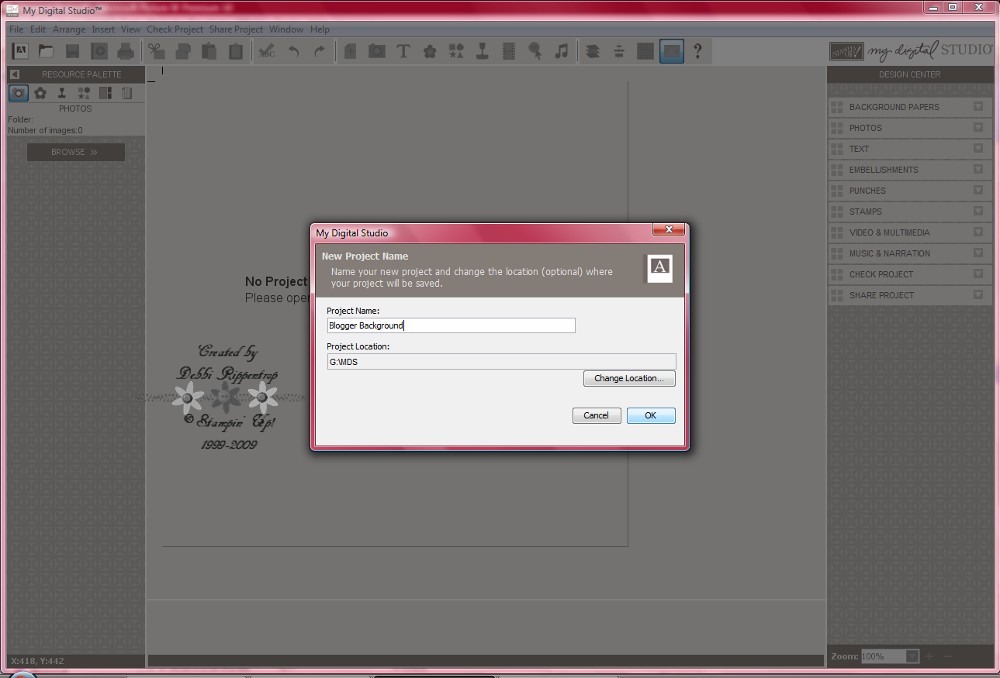Open the File menu

click(16, 29)
